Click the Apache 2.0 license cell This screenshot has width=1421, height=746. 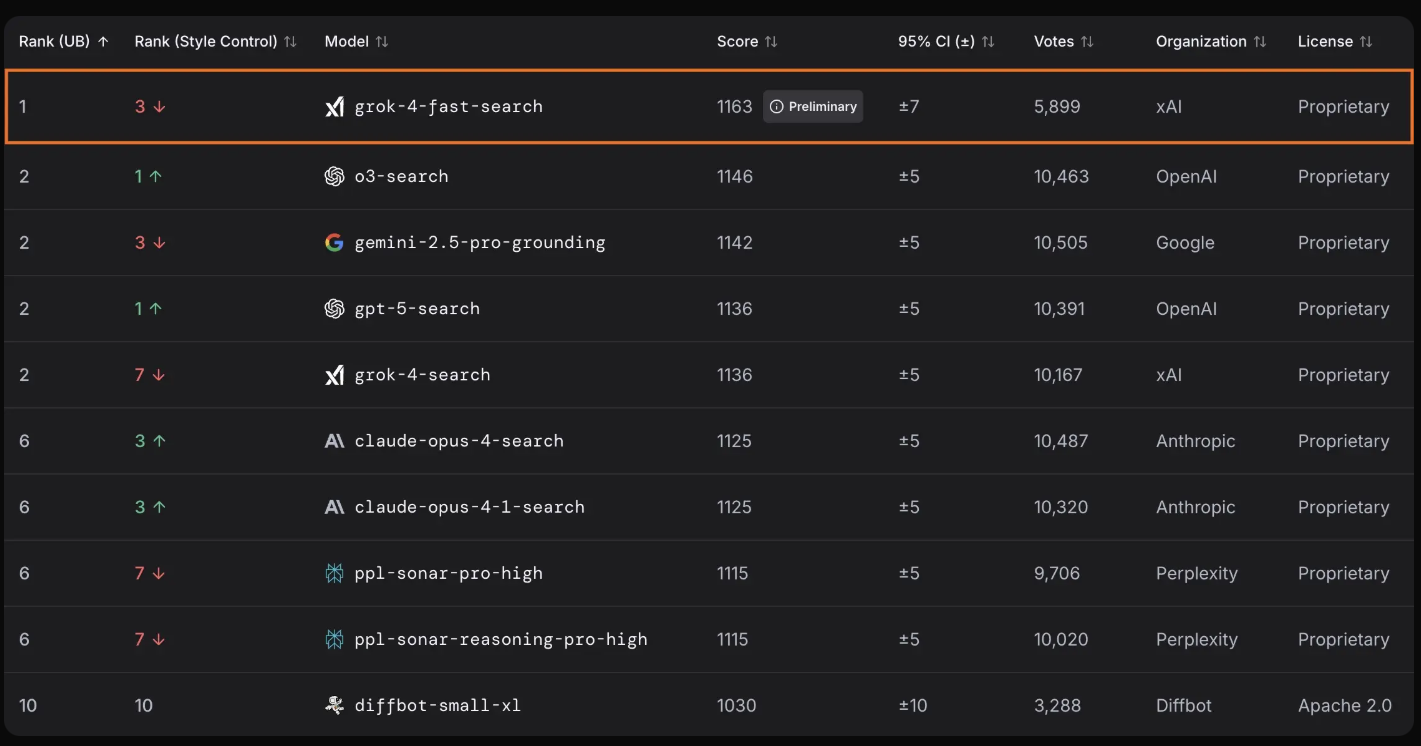[x=1345, y=705]
